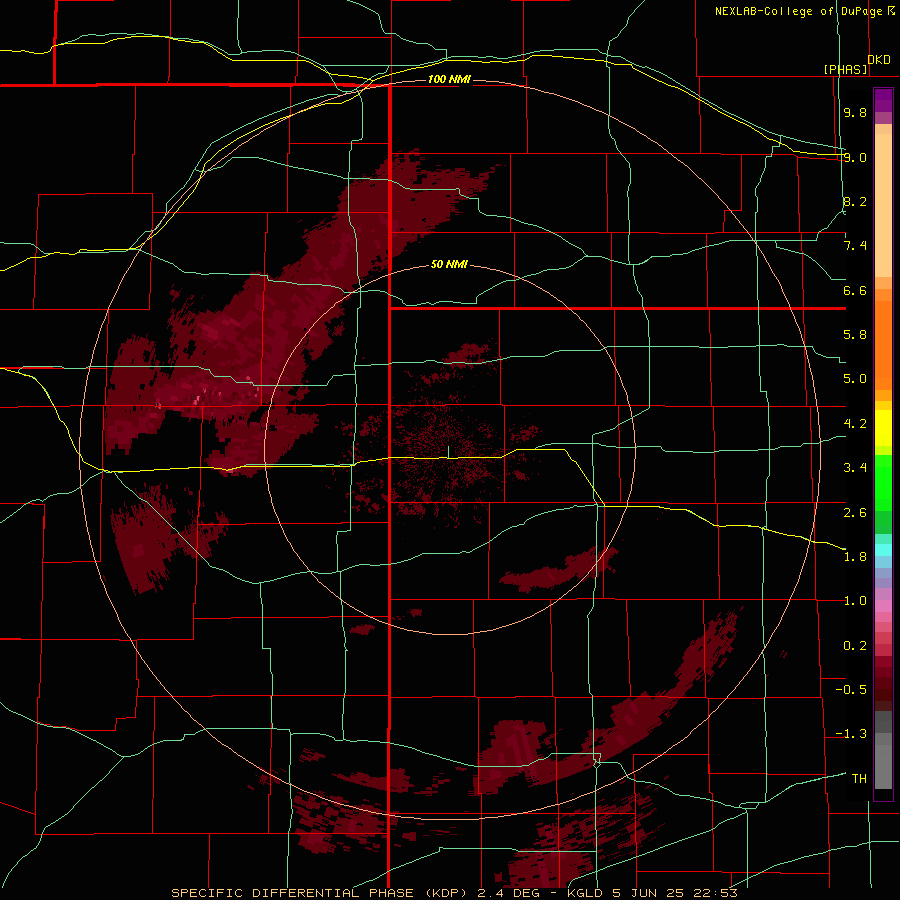Click the 100 NMI range ring label
The height and width of the screenshot is (900, 900).
tap(449, 79)
